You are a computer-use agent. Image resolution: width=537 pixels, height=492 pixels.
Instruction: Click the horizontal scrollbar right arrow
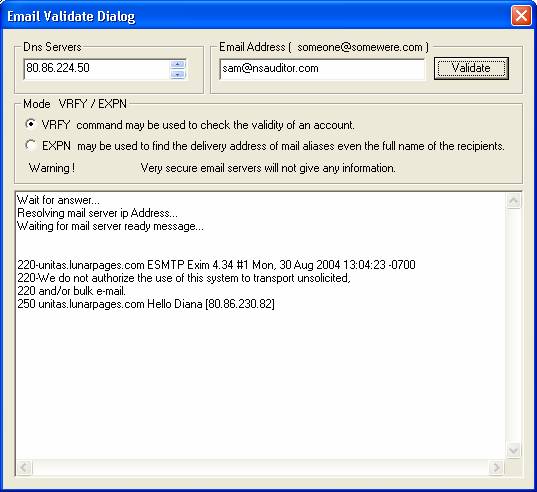click(496, 467)
